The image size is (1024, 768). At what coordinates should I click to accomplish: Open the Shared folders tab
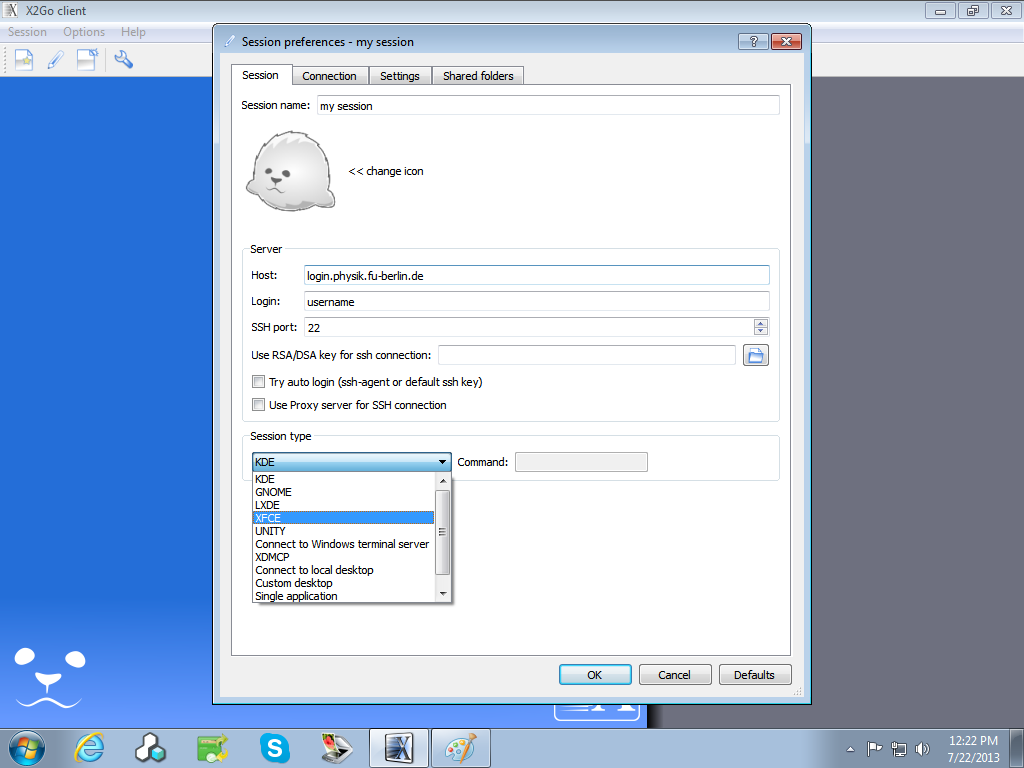pyautogui.click(x=478, y=76)
